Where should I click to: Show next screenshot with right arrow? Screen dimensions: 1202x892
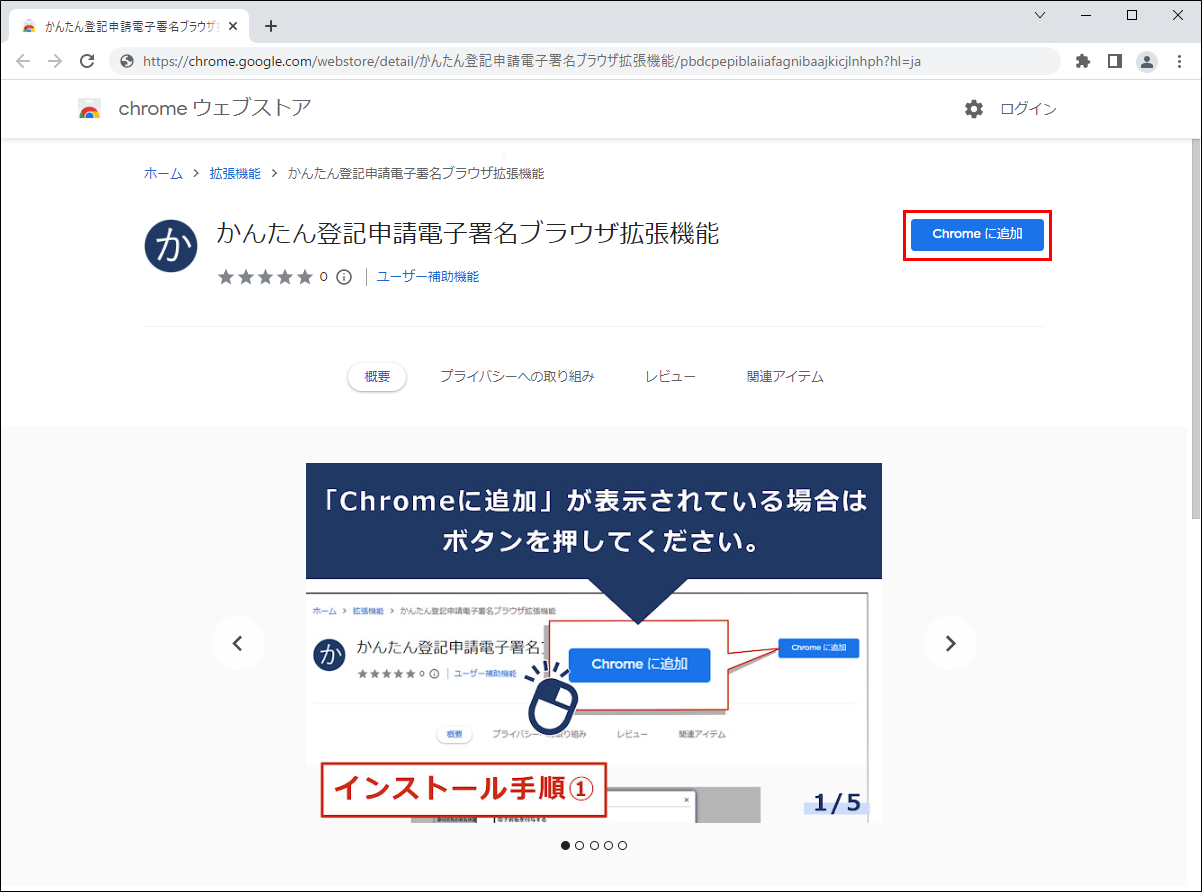(950, 643)
